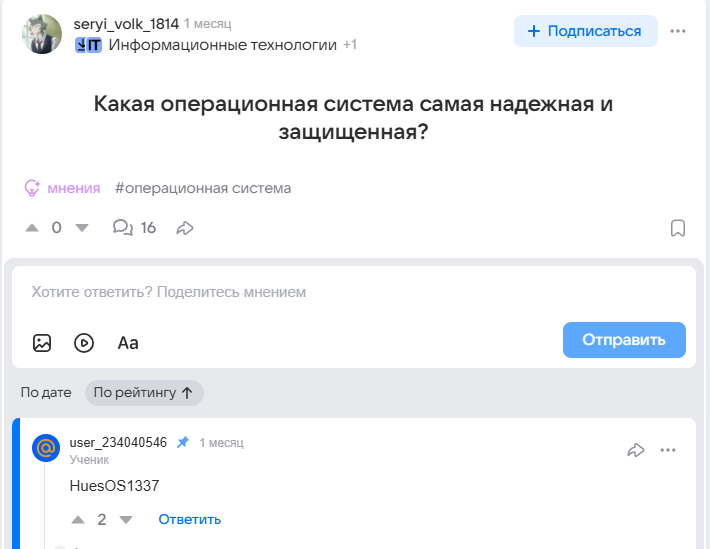This screenshot has width=710, height=549.
Task: Sort answers by По дате
Action: point(46,393)
